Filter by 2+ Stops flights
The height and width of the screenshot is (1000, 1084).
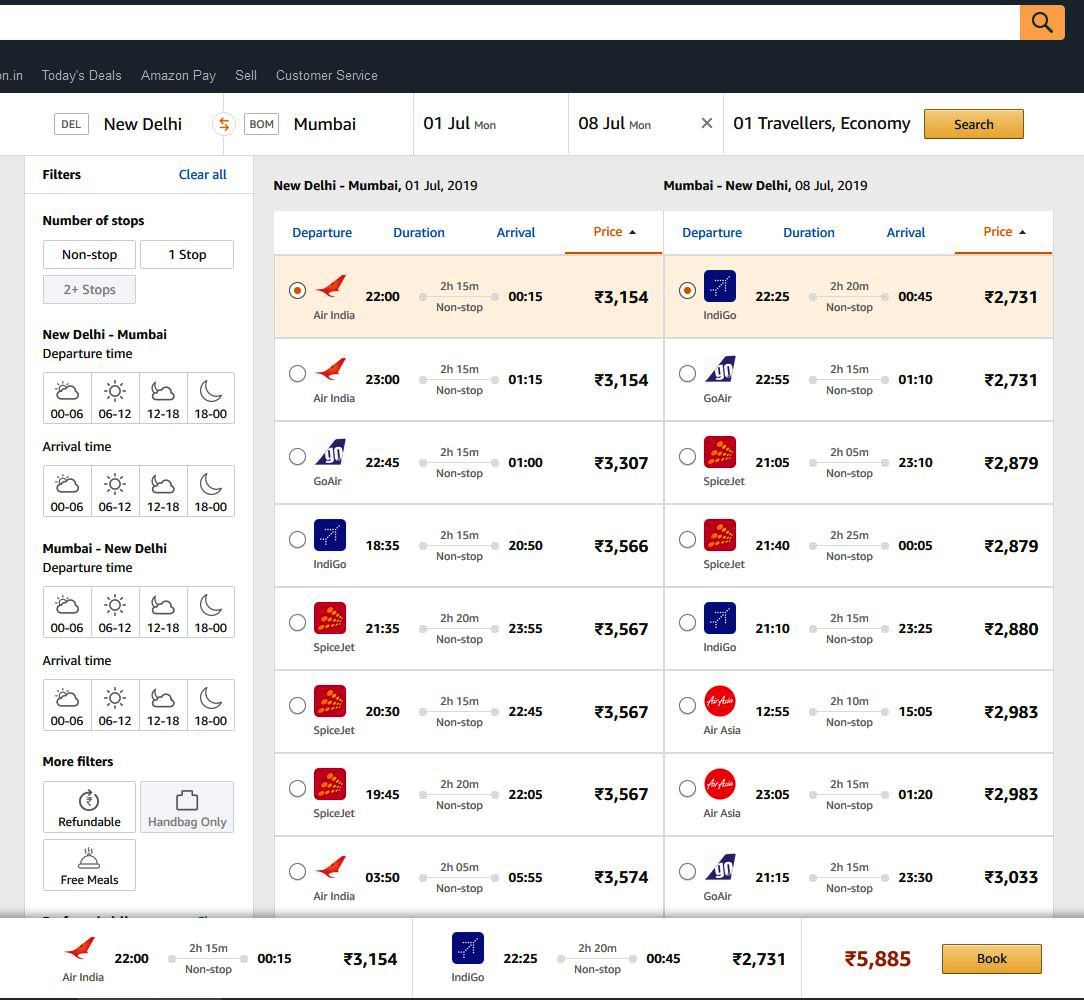tap(89, 290)
